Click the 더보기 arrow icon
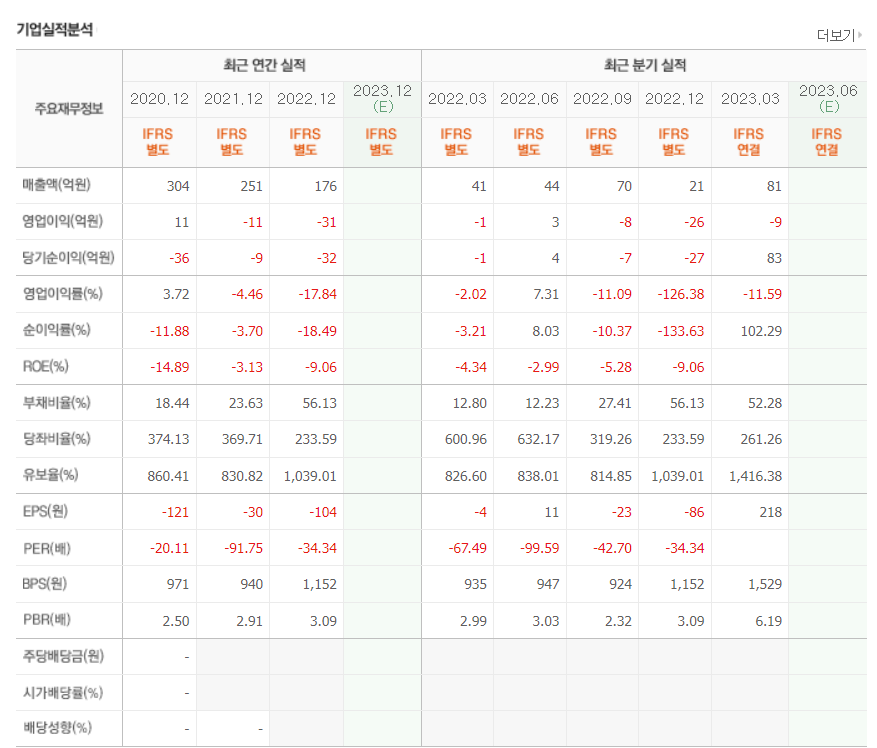Image resolution: width=877 pixels, height=748 pixels. [x=860, y=35]
